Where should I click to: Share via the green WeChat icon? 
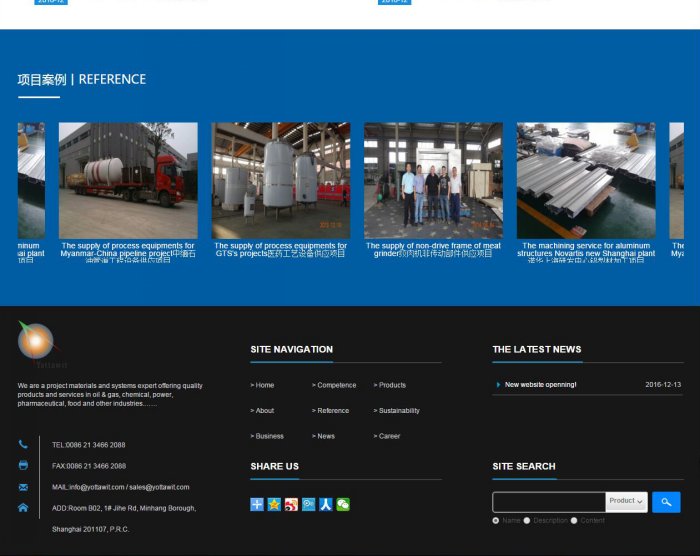click(343, 505)
